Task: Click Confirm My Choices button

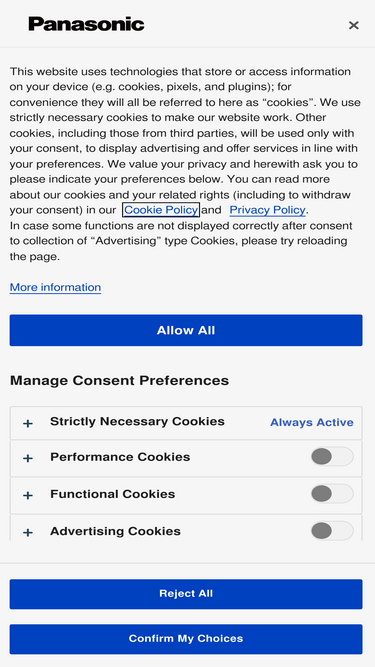Action: 186,639
